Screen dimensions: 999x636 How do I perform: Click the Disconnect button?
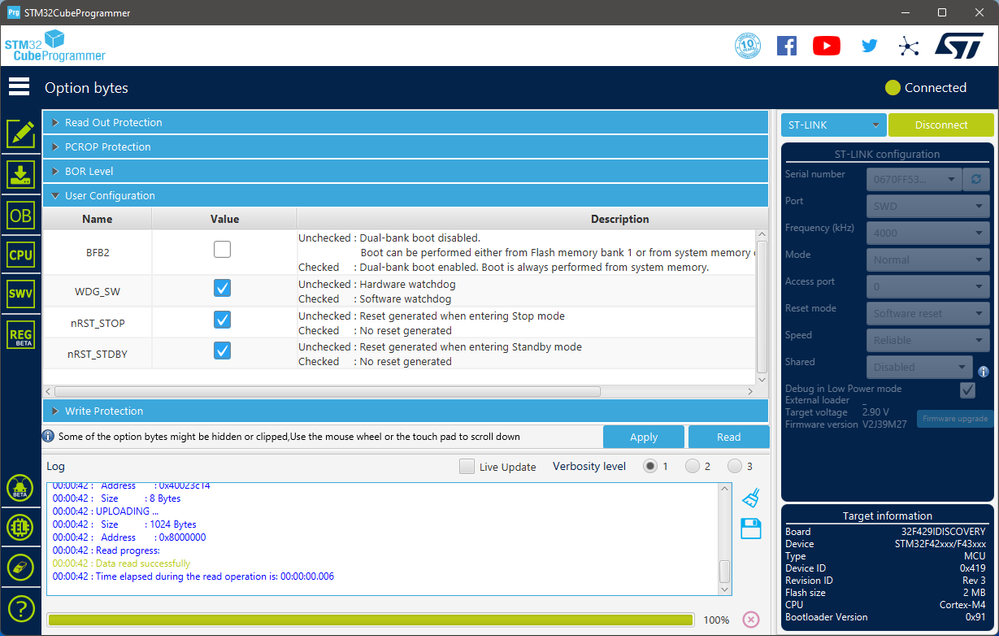point(941,125)
